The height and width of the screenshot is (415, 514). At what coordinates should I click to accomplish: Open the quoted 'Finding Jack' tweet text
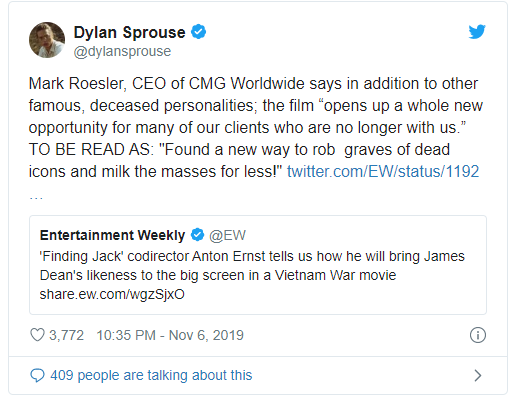pos(252,266)
